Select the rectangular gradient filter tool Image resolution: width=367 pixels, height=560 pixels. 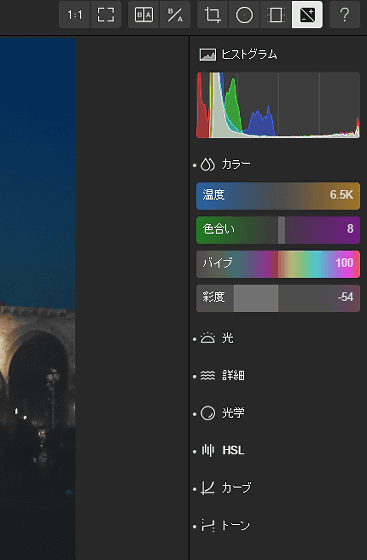click(276, 15)
